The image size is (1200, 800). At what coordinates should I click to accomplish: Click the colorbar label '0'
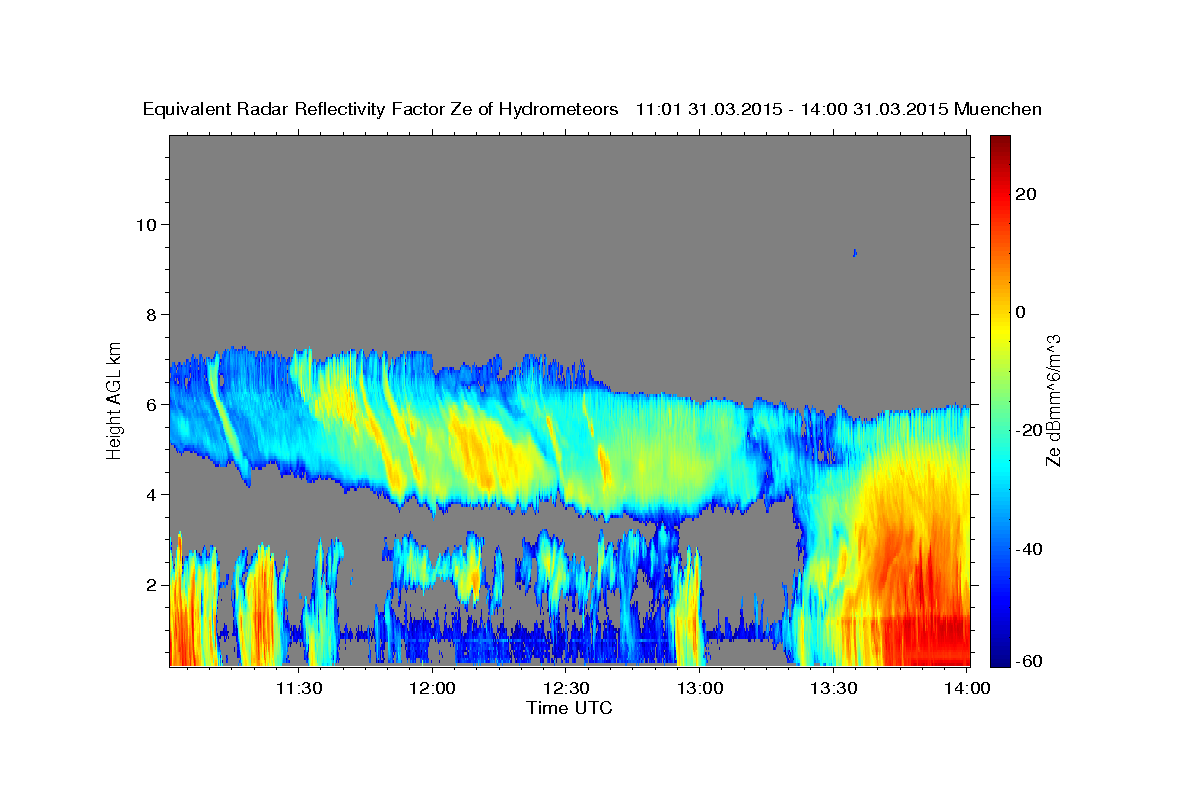coord(1020,312)
